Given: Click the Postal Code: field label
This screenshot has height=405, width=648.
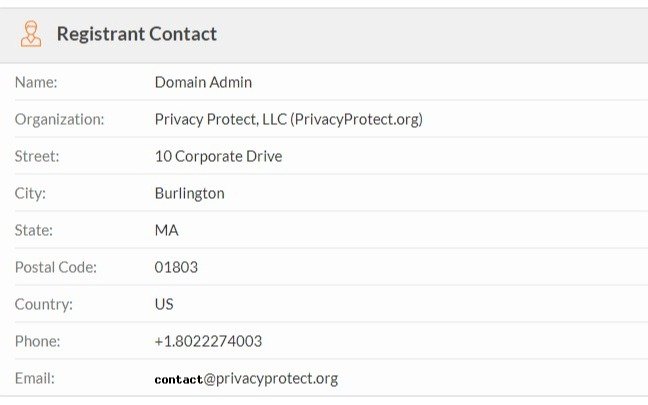Looking at the screenshot, I should [x=56, y=267].
